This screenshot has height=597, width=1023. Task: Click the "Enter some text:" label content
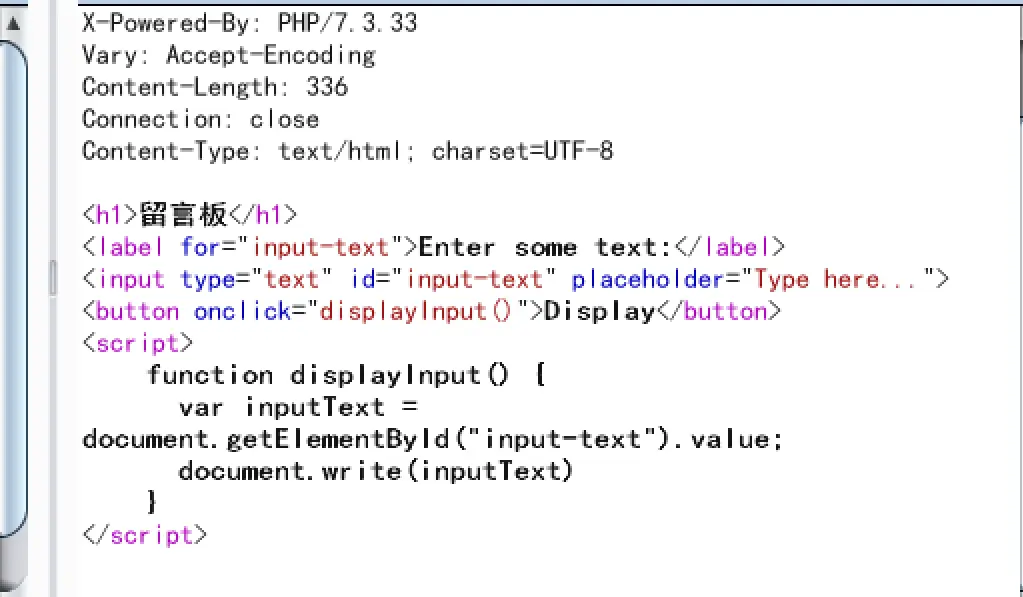[547, 247]
